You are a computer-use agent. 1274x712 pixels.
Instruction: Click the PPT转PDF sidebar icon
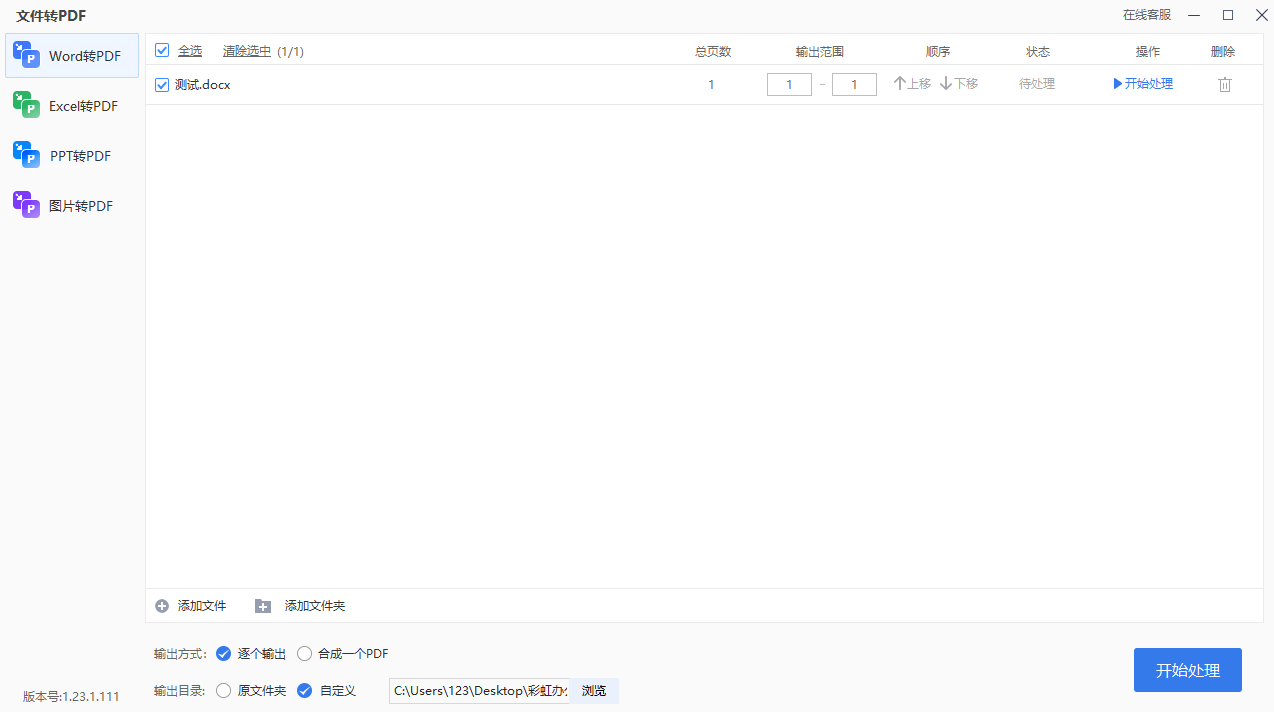pyautogui.click(x=26, y=155)
